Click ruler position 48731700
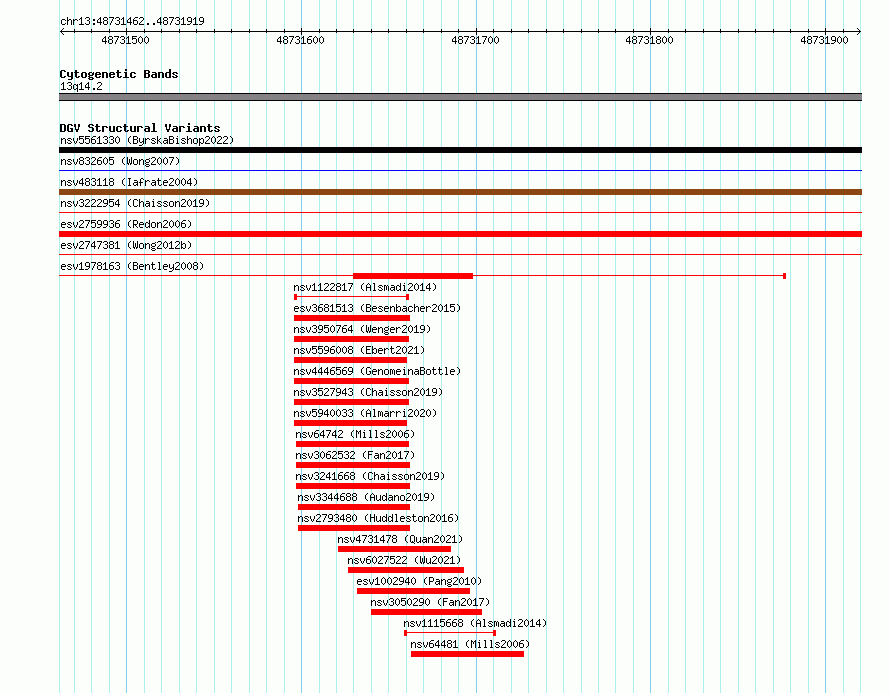 [x=475, y=40]
